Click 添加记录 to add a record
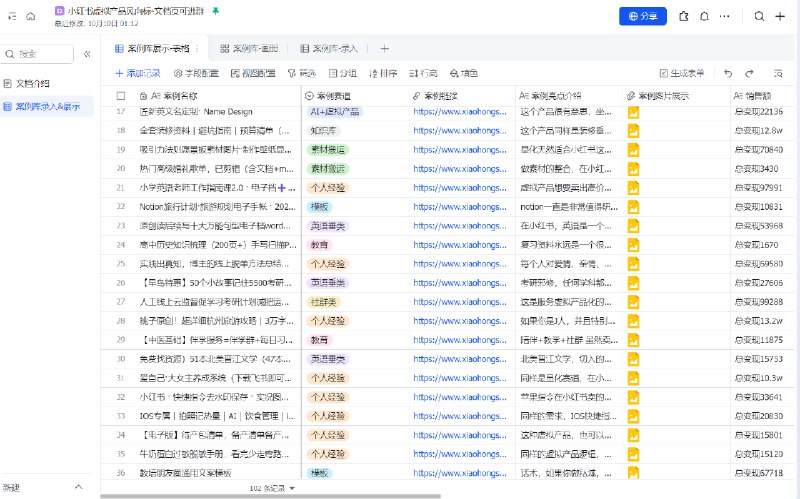This screenshot has height=499, width=800. point(138,73)
